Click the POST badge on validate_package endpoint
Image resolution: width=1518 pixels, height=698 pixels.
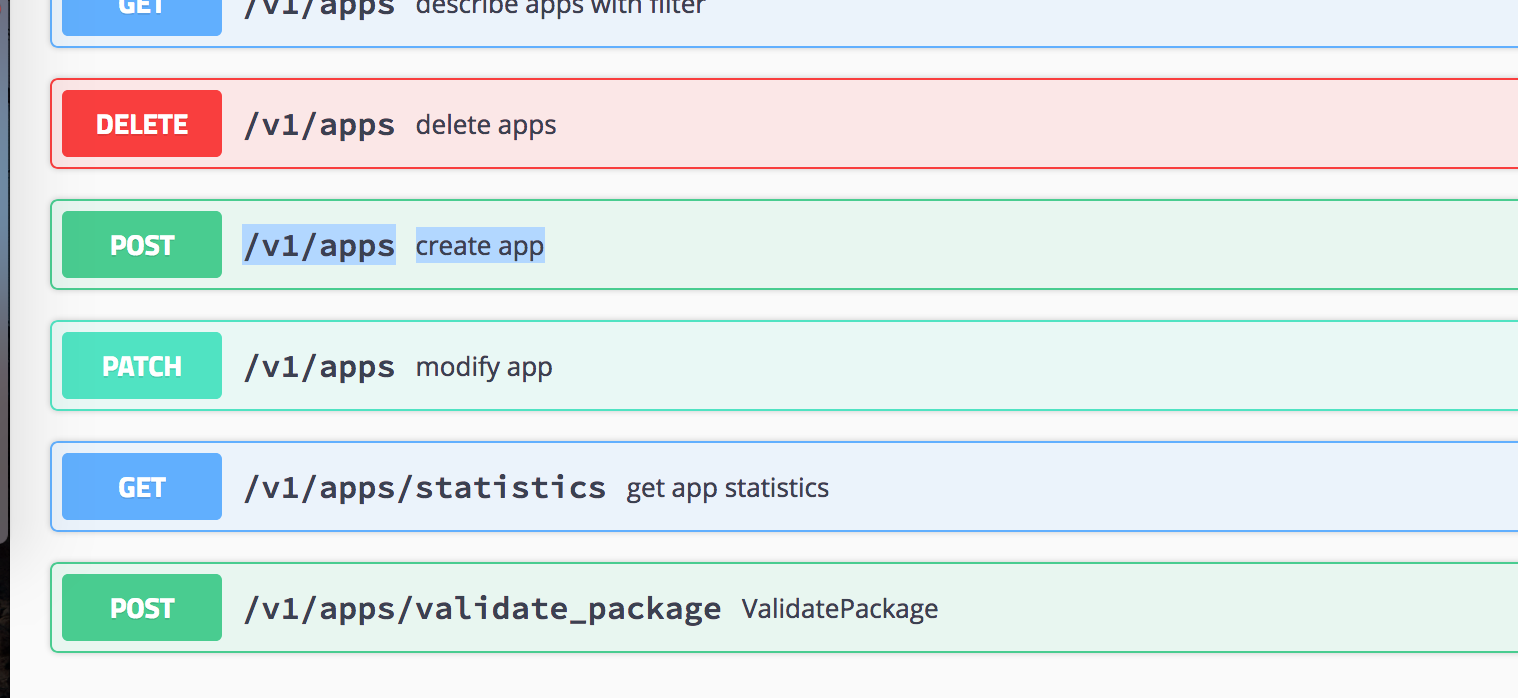(x=141, y=607)
